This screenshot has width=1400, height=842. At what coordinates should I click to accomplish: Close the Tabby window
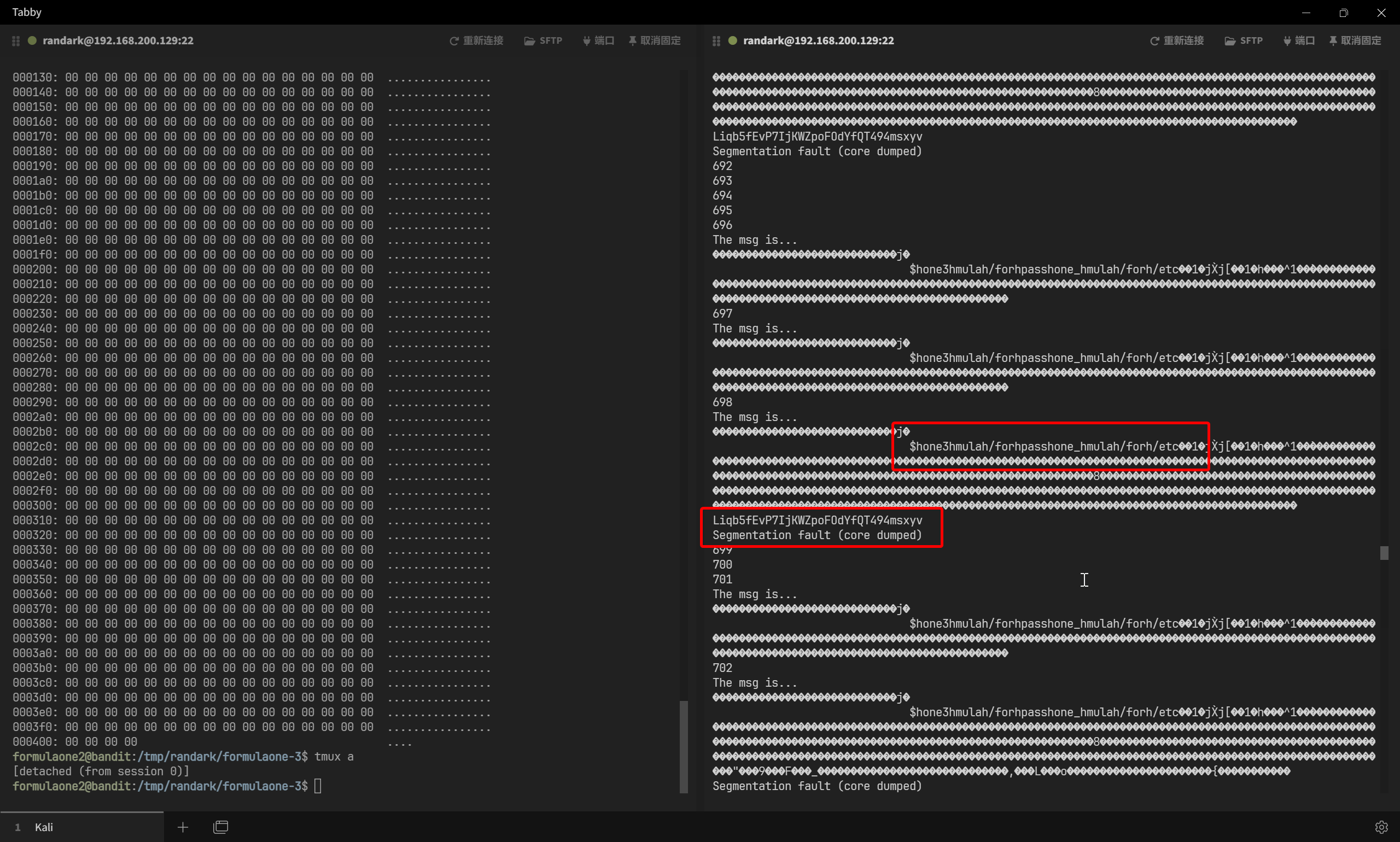tap(1381, 13)
